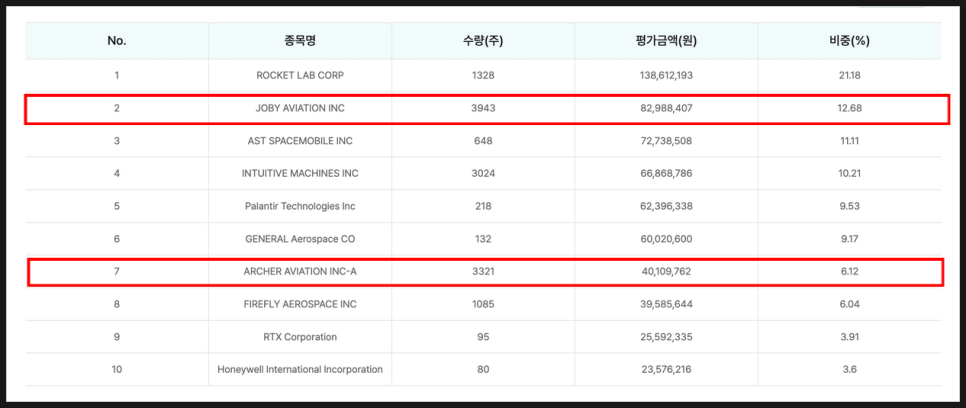Click weight value 9.17
Screen dimensions: 966x408
click(x=850, y=239)
